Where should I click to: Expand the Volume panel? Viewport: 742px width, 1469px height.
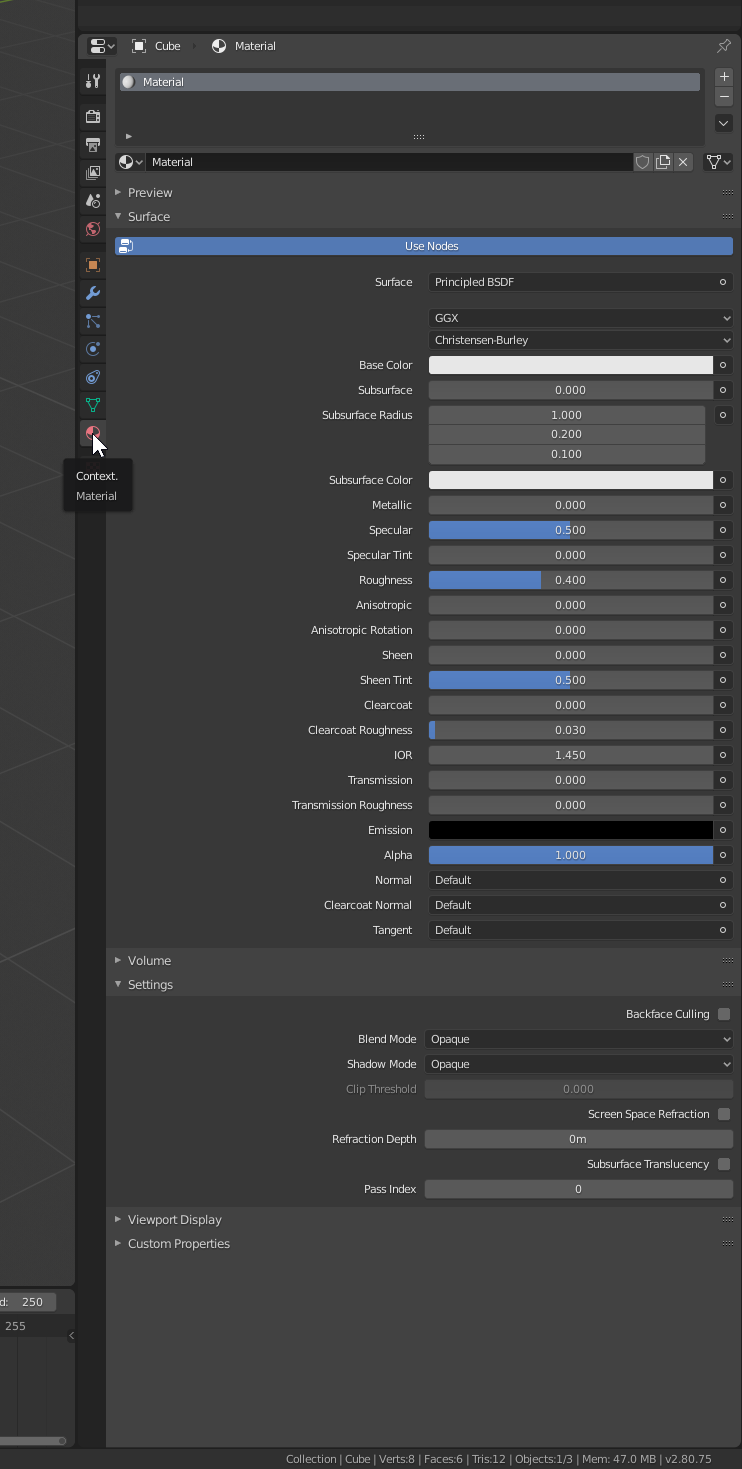click(149, 960)
